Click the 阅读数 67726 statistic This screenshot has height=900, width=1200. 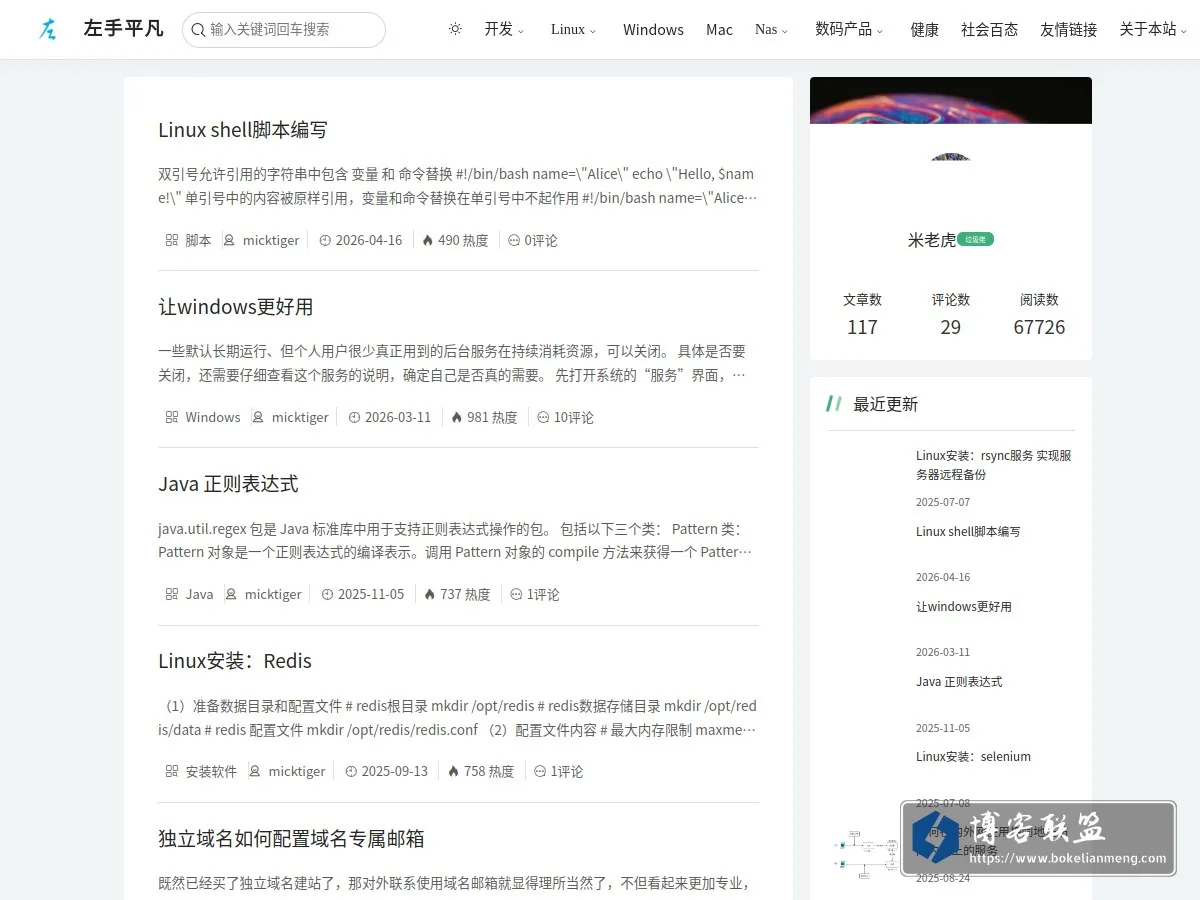1039,314
